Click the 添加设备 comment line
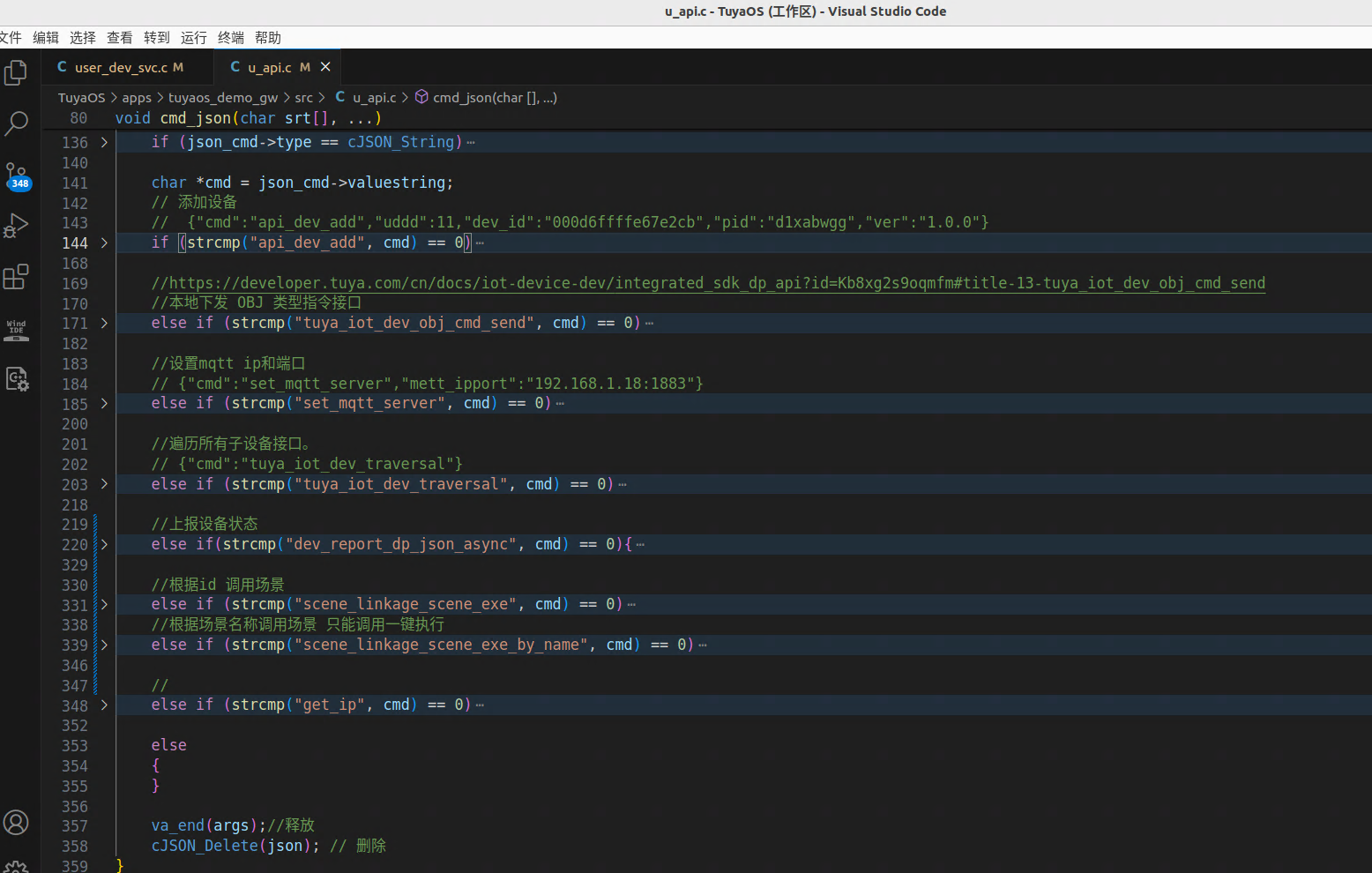 point(194,202)
